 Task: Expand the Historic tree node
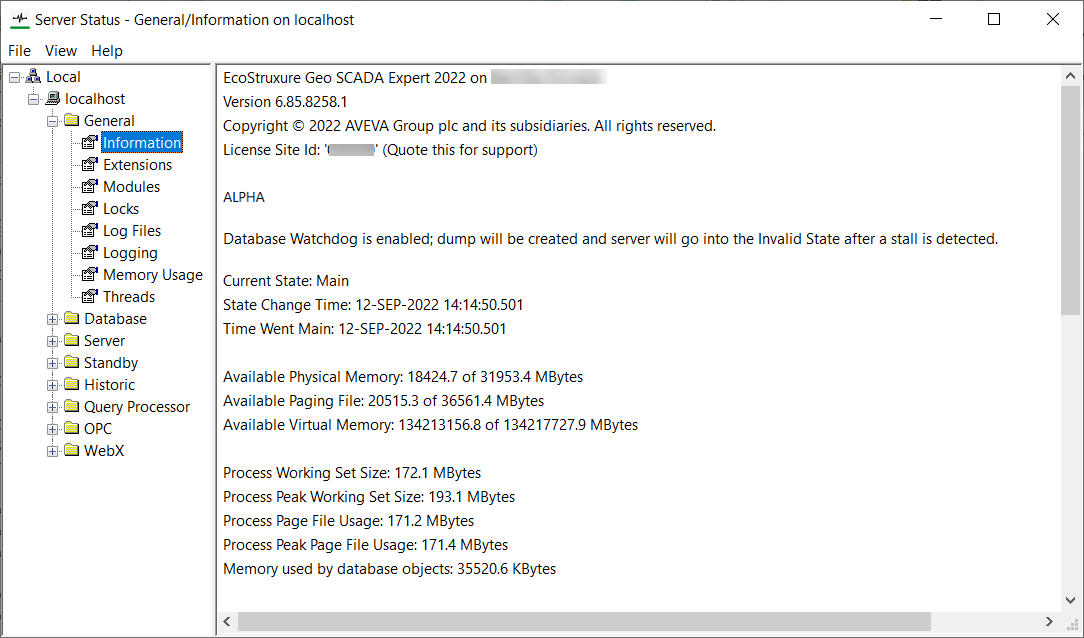52,385
